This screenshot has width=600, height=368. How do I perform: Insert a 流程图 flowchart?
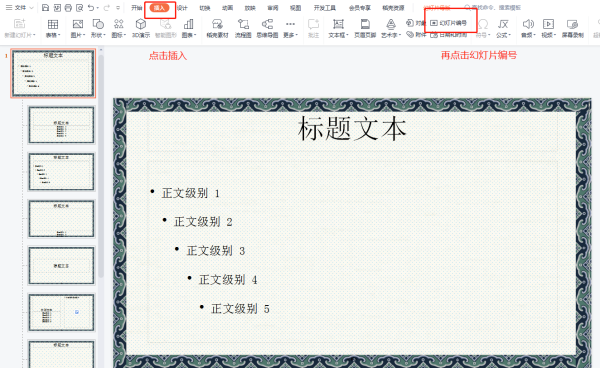coord(243,28)
